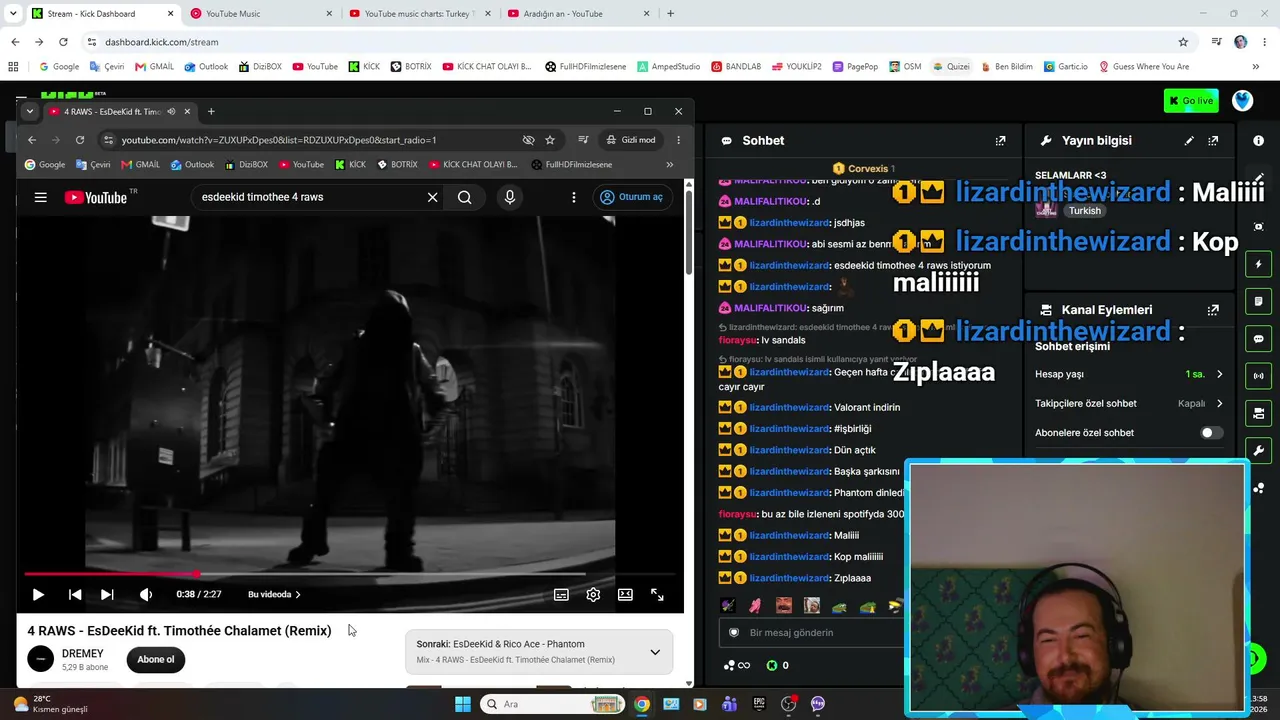Viewport: 1280px width, 720px height.
Task: Click the taskbar 'Ara' search box
Action: point(552,704)
